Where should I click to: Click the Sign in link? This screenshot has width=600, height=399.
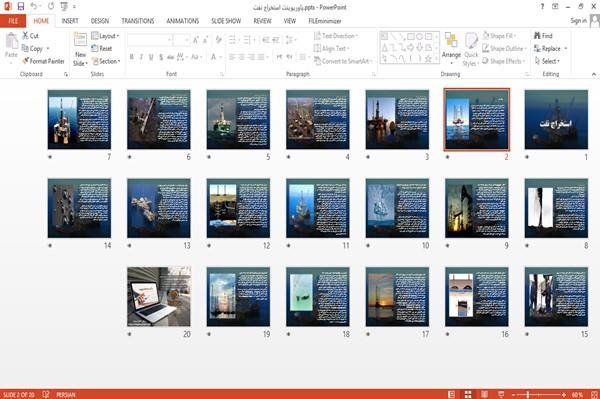click(578, 21)
